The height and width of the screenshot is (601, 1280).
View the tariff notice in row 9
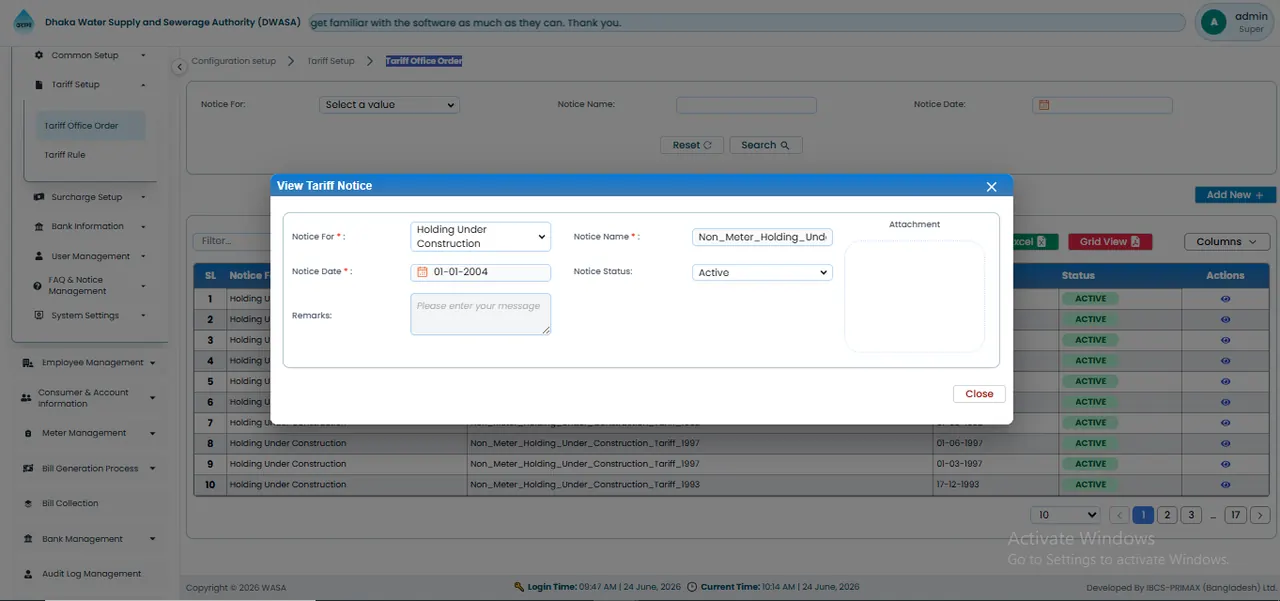click(1225, 464)
